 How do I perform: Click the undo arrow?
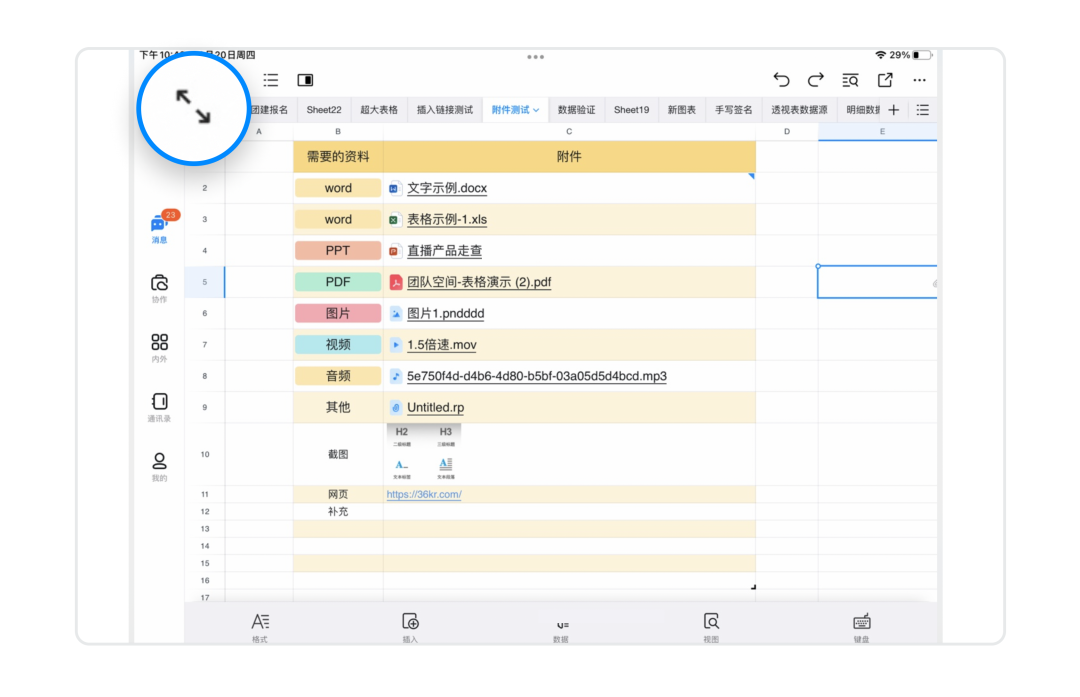click(781, 80)
